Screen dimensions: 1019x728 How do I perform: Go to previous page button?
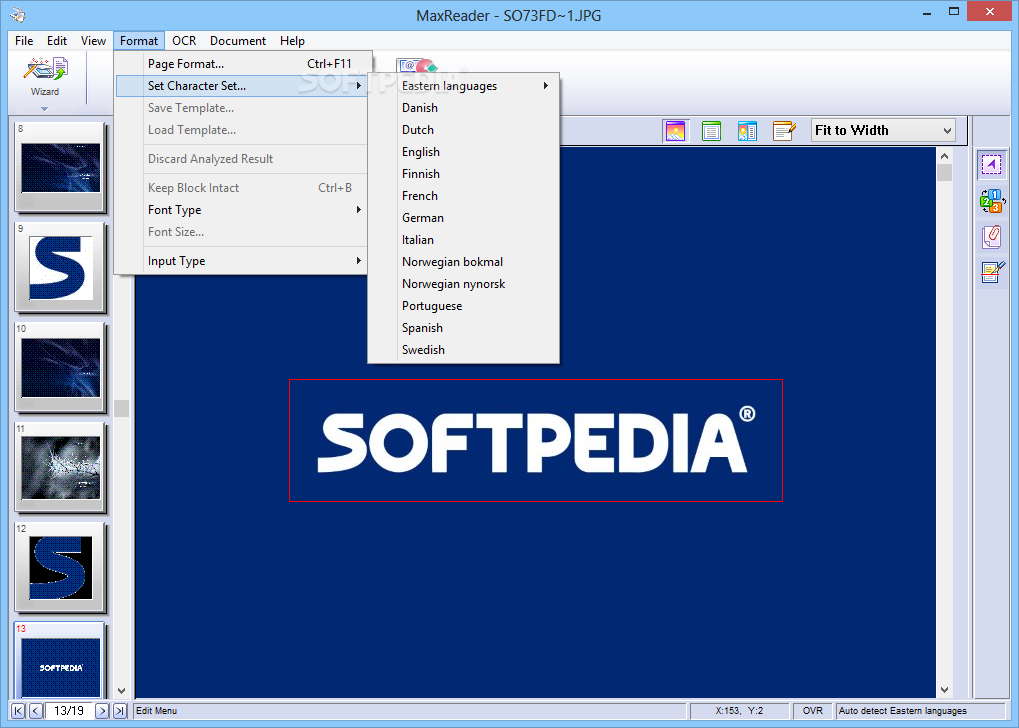click(36, 711)
